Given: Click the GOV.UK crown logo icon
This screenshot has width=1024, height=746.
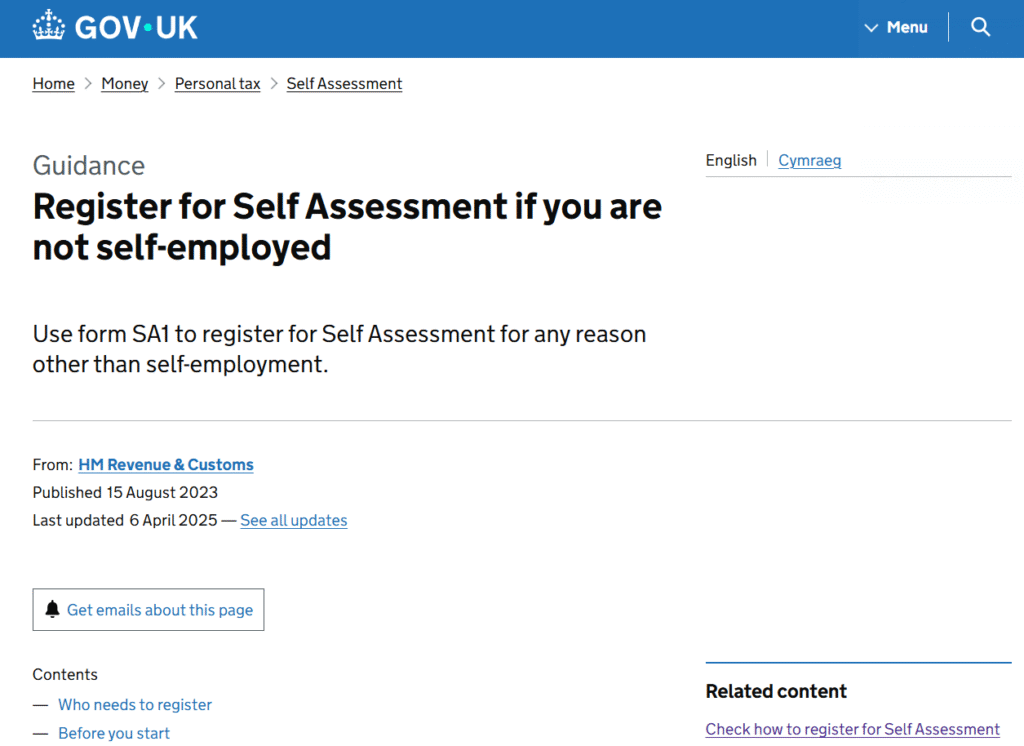Looking at the screenshot, I should [x=48, y=27].
